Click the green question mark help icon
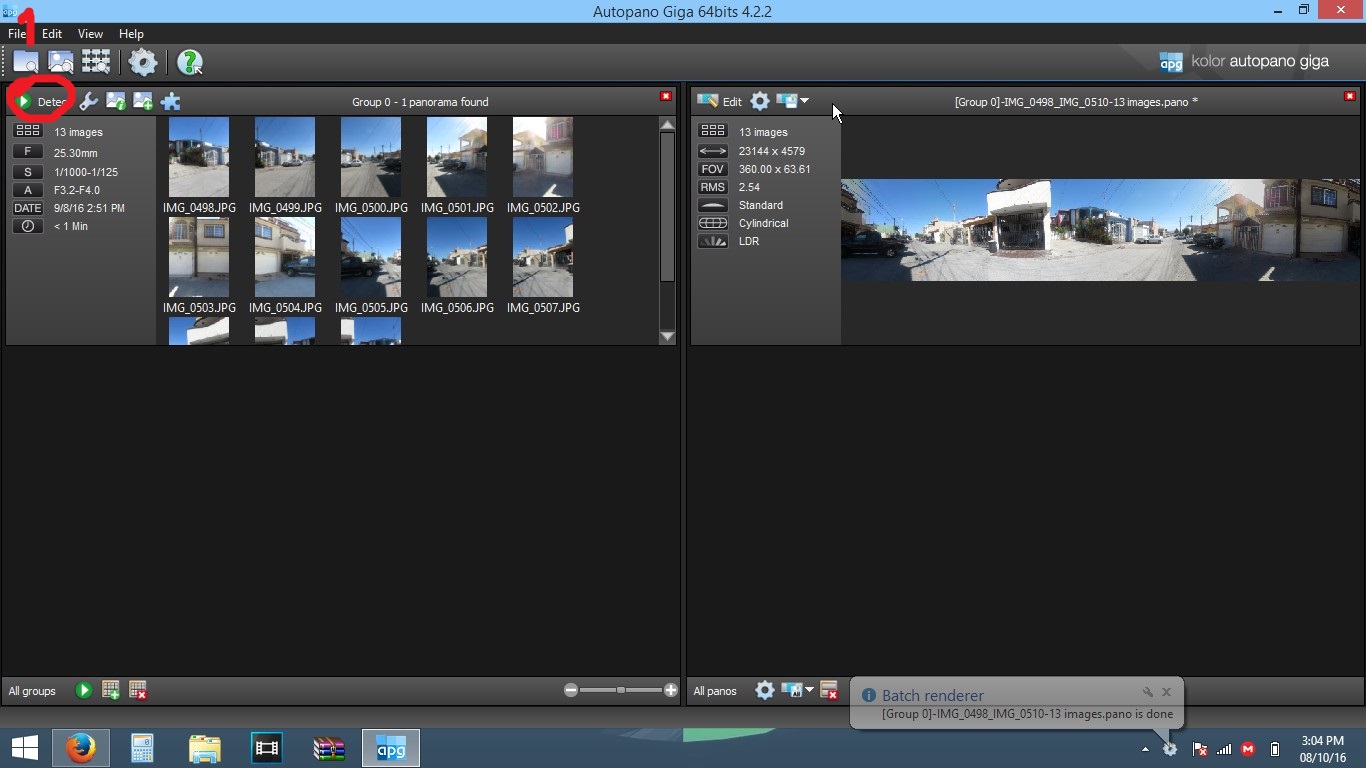The width and height of the screenshot is (1366, 768). [189, 62]
